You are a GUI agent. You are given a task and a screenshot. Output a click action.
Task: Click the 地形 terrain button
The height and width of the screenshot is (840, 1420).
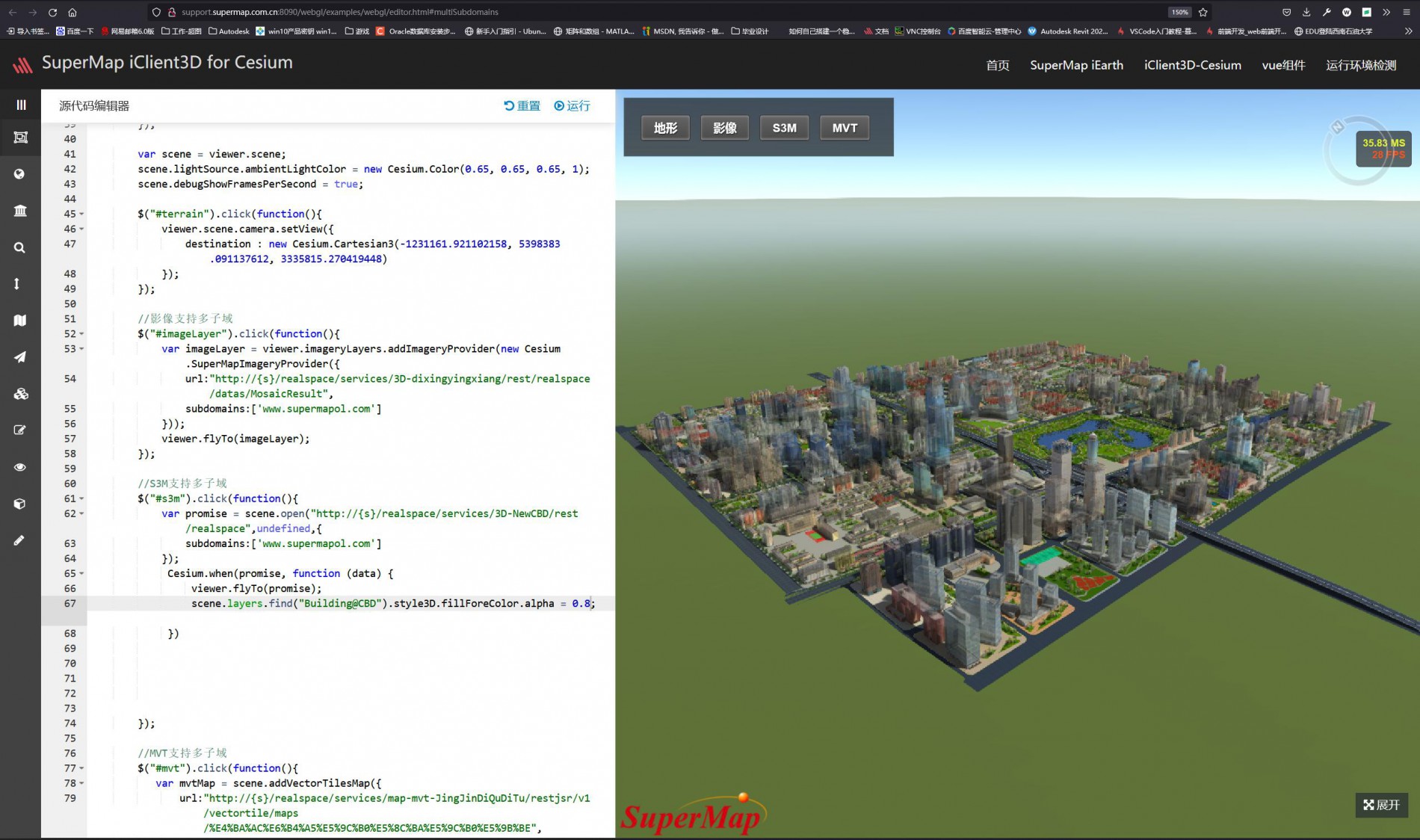665,128
